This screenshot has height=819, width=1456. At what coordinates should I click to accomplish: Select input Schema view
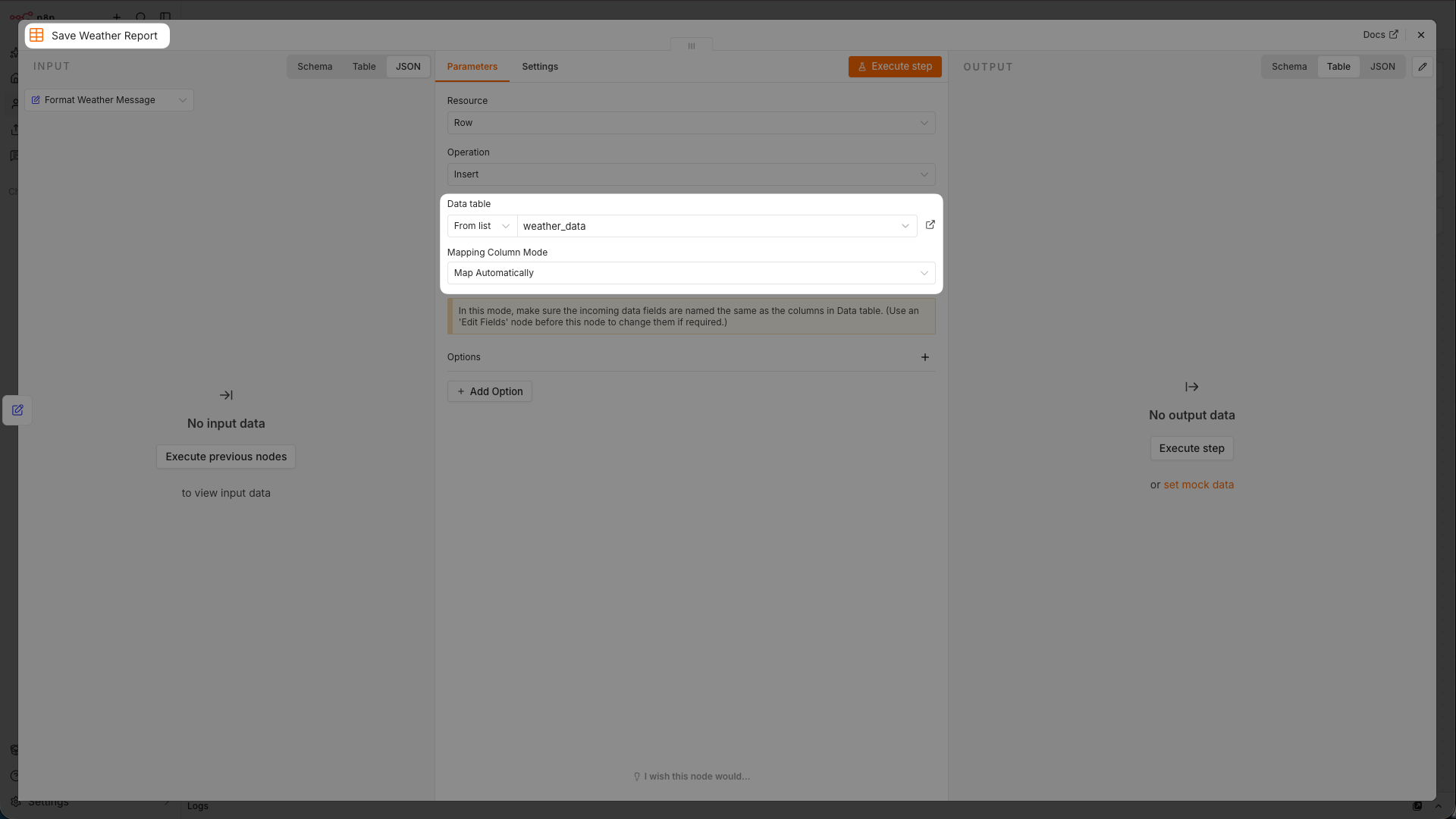click(315, 67)
